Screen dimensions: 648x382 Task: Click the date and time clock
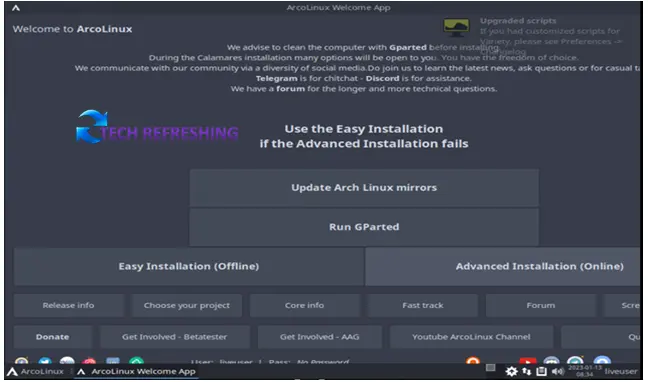tap(585, 371)
